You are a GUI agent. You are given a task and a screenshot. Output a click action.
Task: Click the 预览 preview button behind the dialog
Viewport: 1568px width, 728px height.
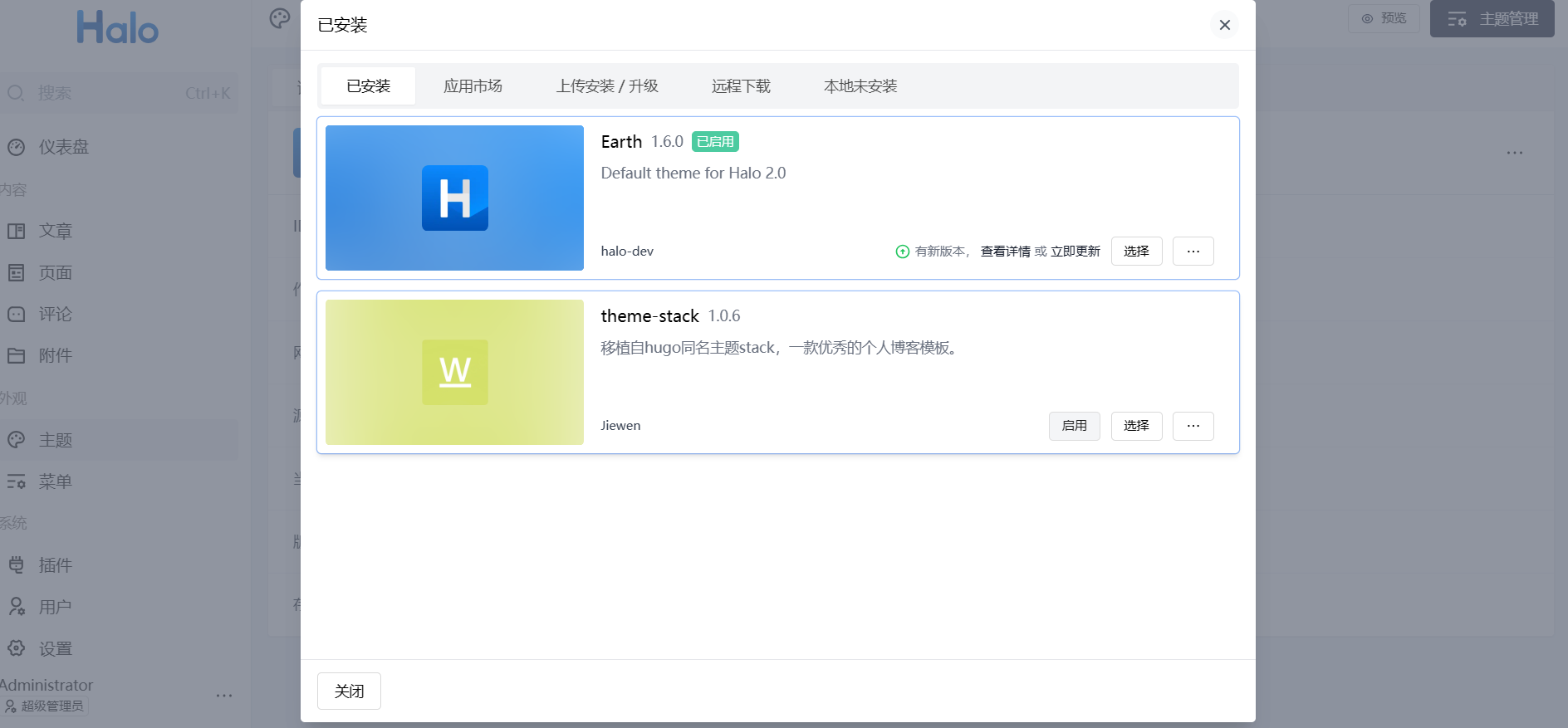point(1384,18)
